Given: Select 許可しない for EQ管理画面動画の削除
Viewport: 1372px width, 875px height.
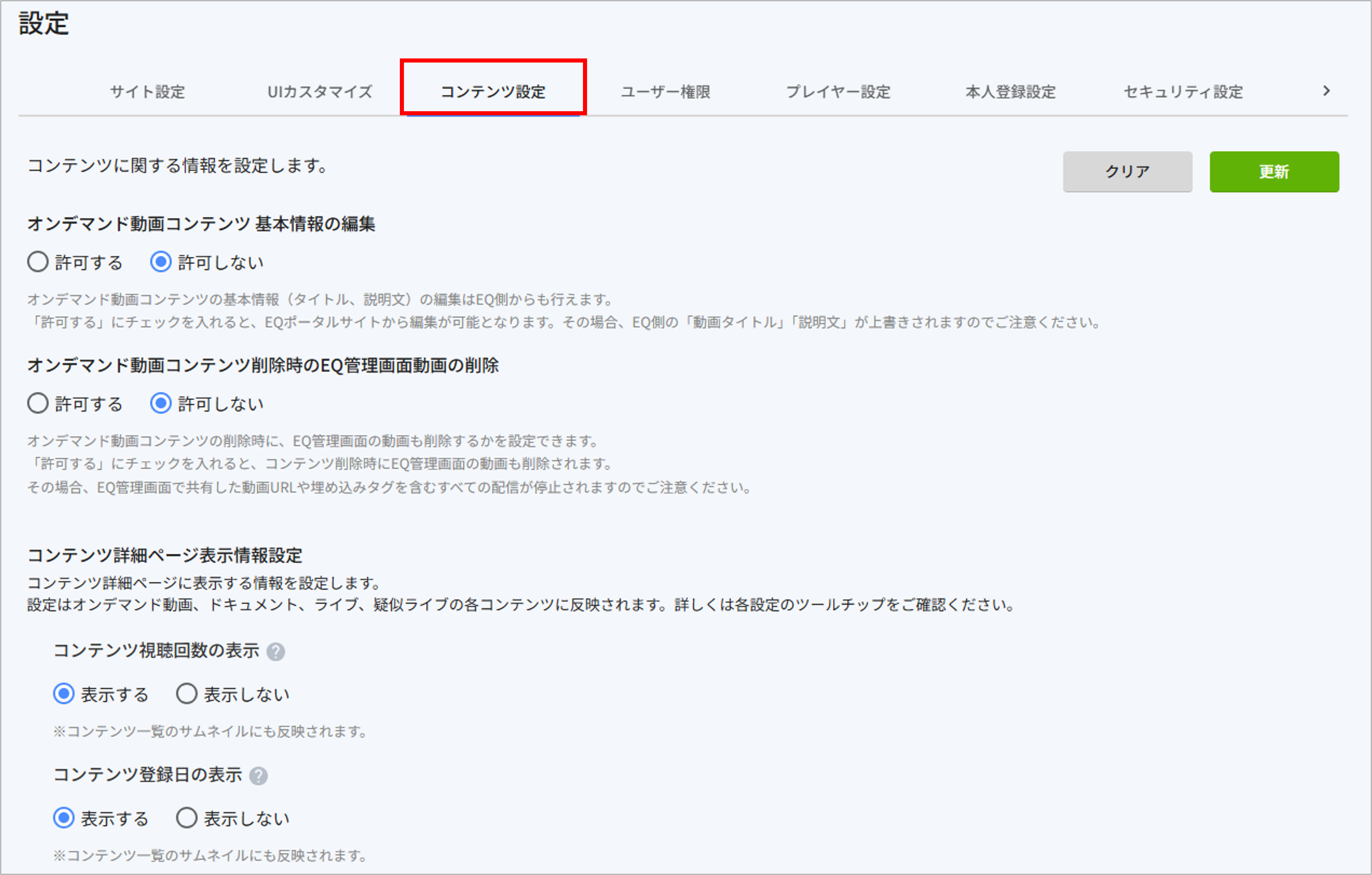Looking at the screenshot, I should pos(161,404).
